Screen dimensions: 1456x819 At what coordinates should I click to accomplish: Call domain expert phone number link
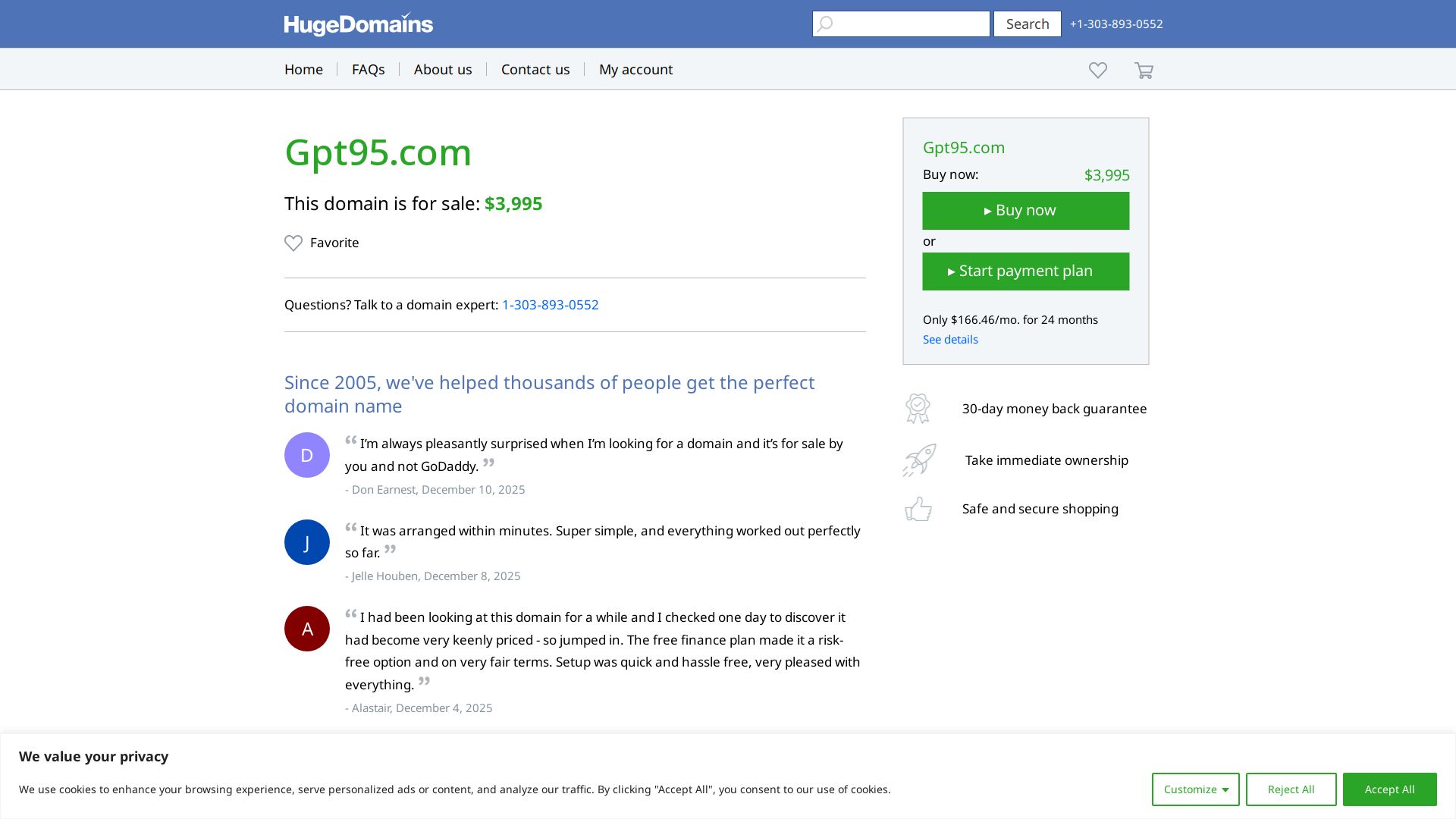[x=550, y=305]
